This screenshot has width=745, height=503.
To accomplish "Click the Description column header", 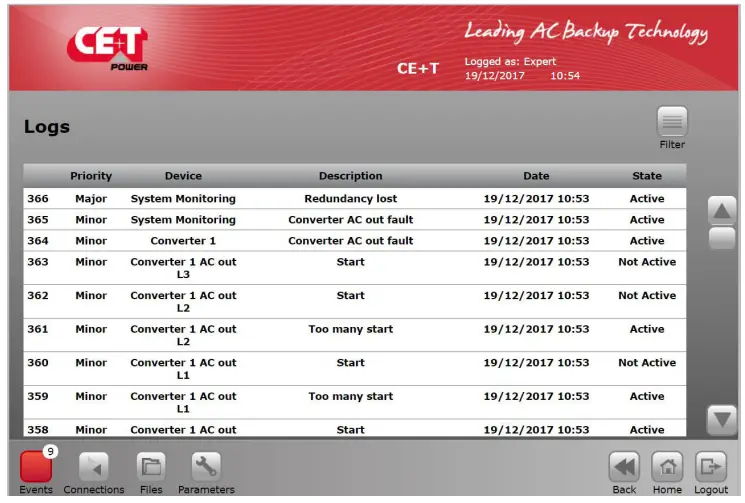I will (350, 176).
